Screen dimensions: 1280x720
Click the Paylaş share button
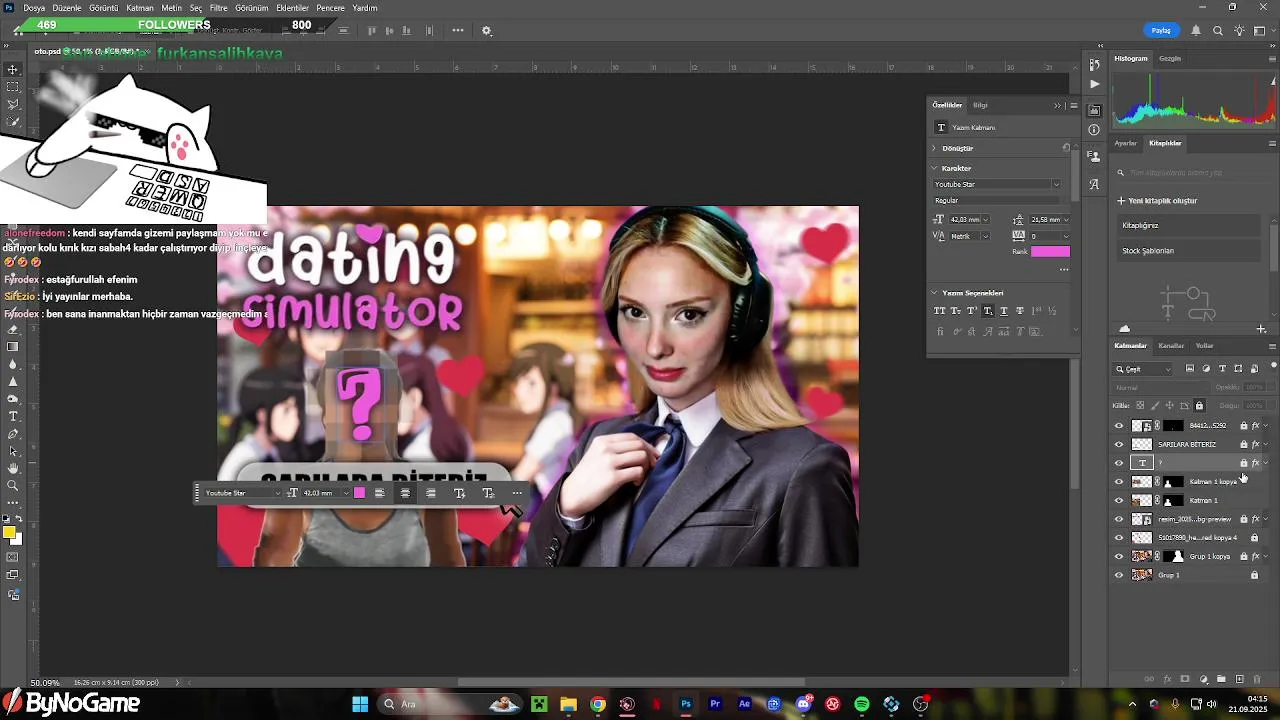pos(1161,31)
